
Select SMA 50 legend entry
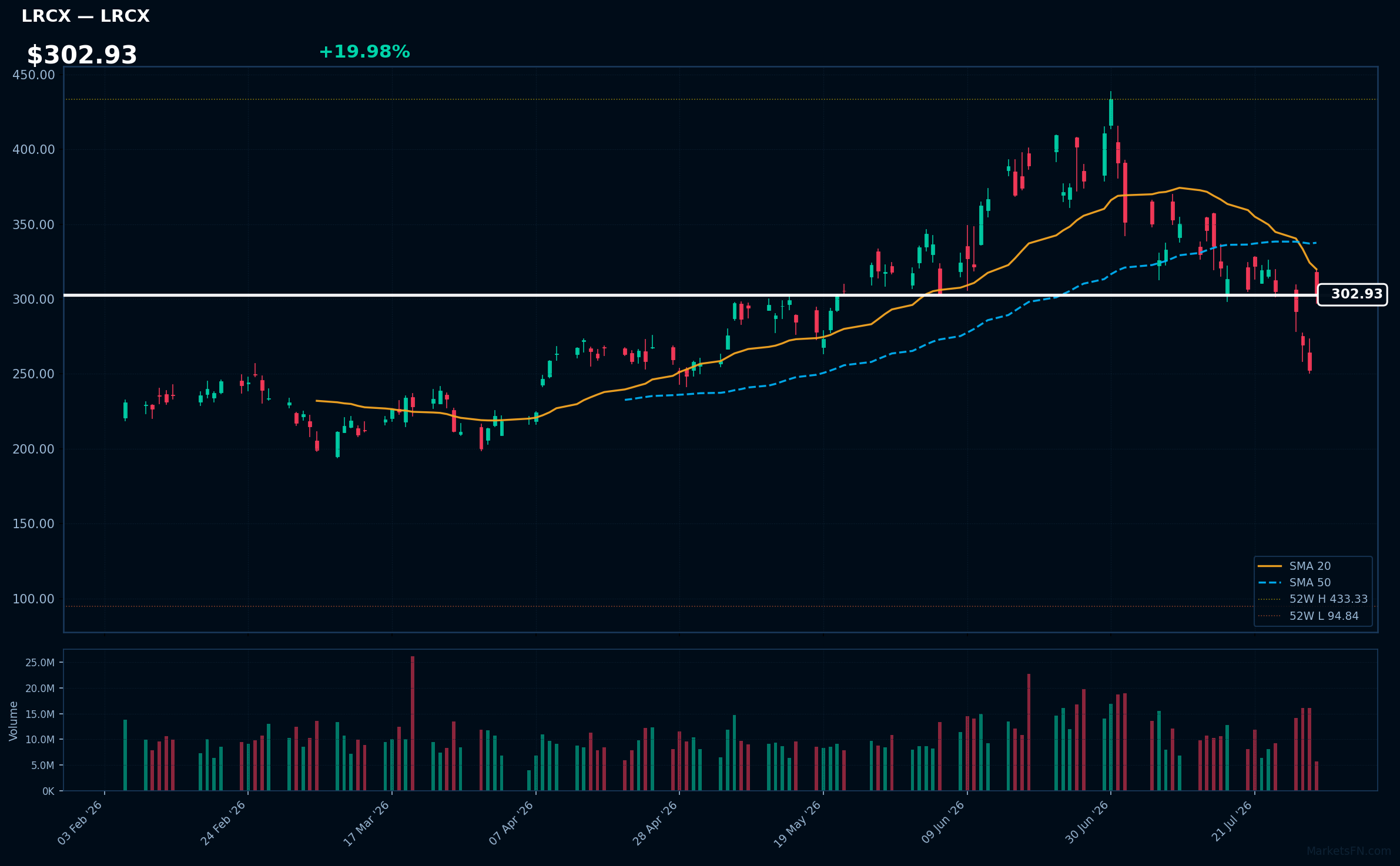point(1312,582)
